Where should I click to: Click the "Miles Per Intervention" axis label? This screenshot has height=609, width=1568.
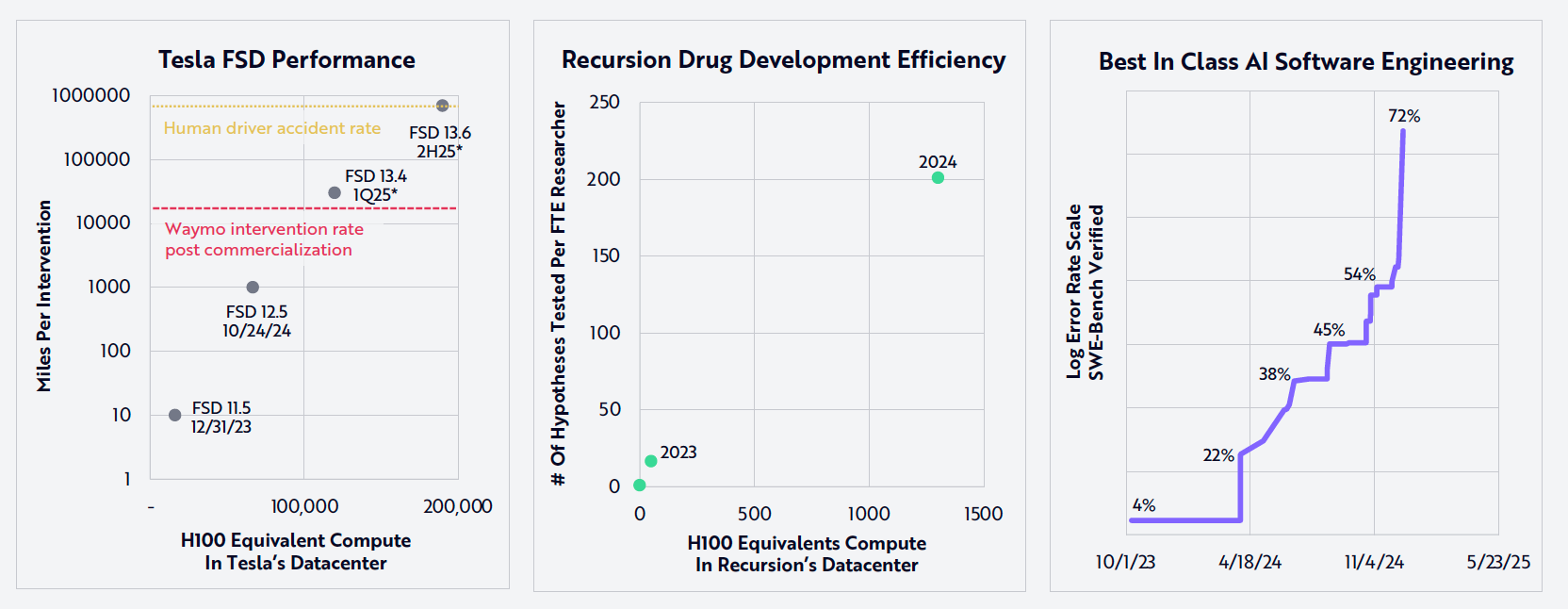pyautogui.click(x=44, y=296)
